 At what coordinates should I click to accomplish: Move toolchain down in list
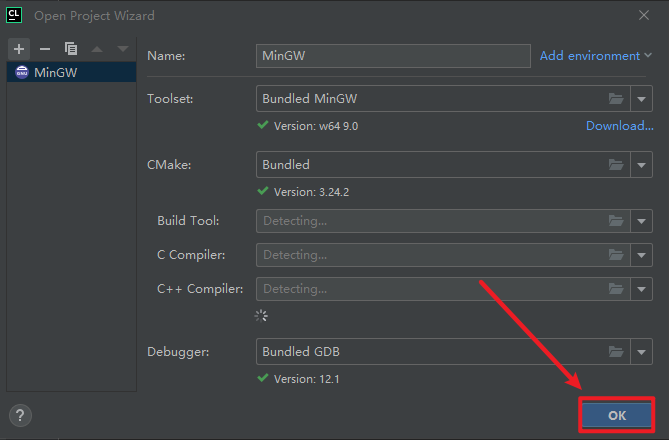(123, 49)
